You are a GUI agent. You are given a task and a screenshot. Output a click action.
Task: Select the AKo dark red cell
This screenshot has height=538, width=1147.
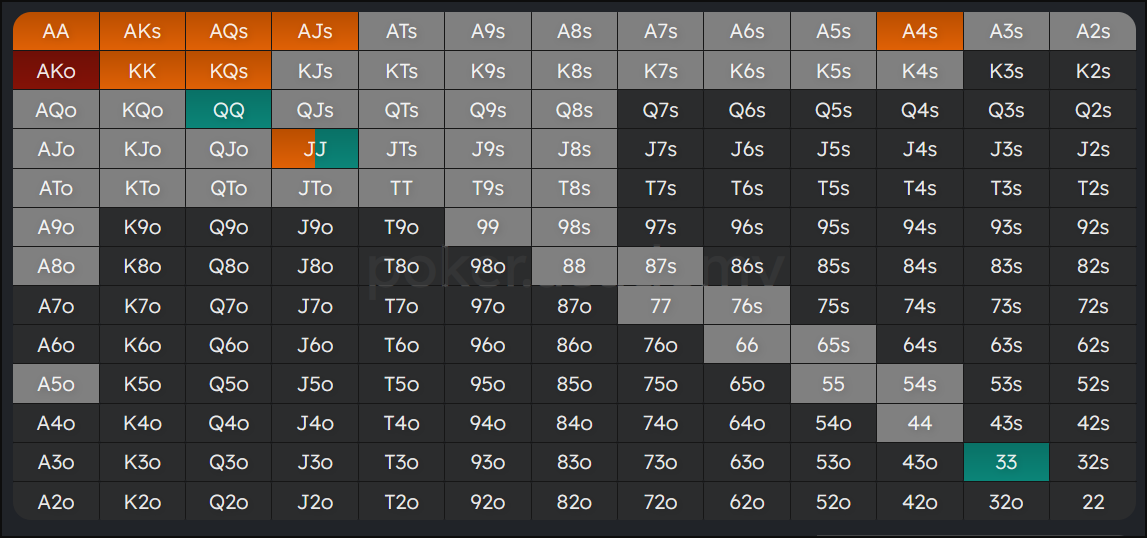point(56,71)
